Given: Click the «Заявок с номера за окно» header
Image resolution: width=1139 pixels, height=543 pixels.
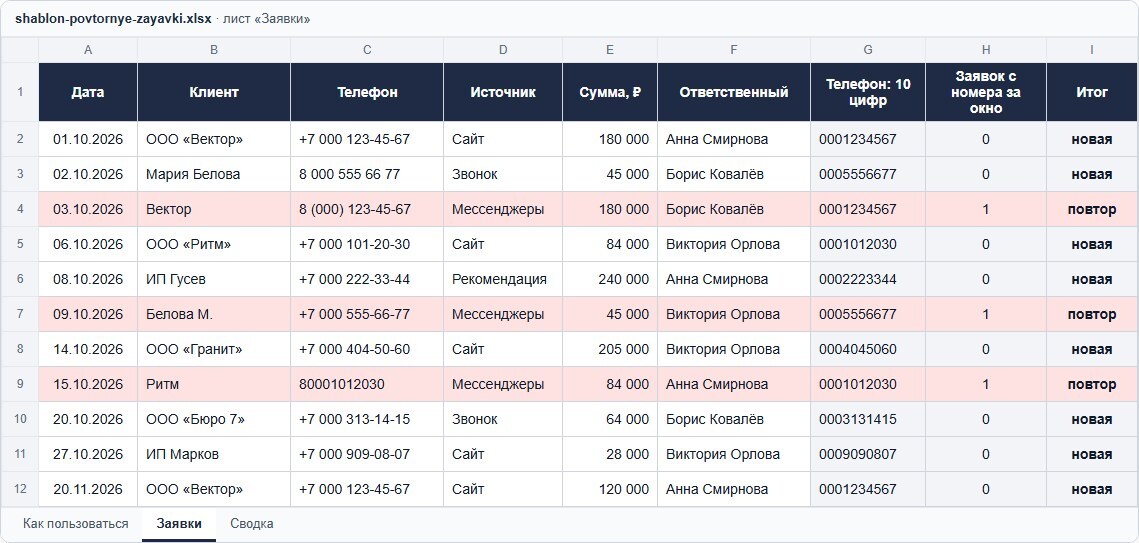Looking at the screenshot, I should pos(986,92).
